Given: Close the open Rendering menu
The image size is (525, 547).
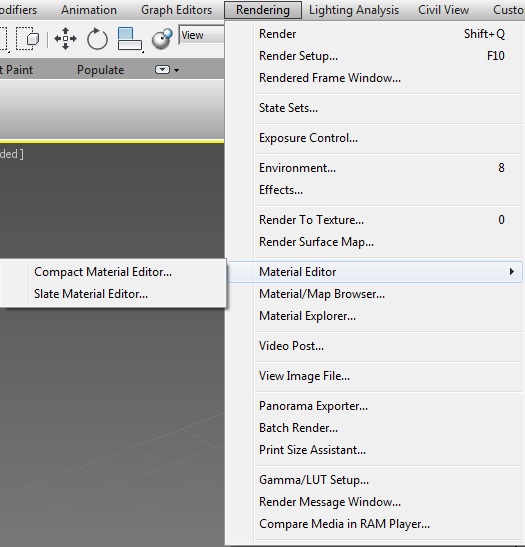Looking at the screenshot, I should click(263, 10).
